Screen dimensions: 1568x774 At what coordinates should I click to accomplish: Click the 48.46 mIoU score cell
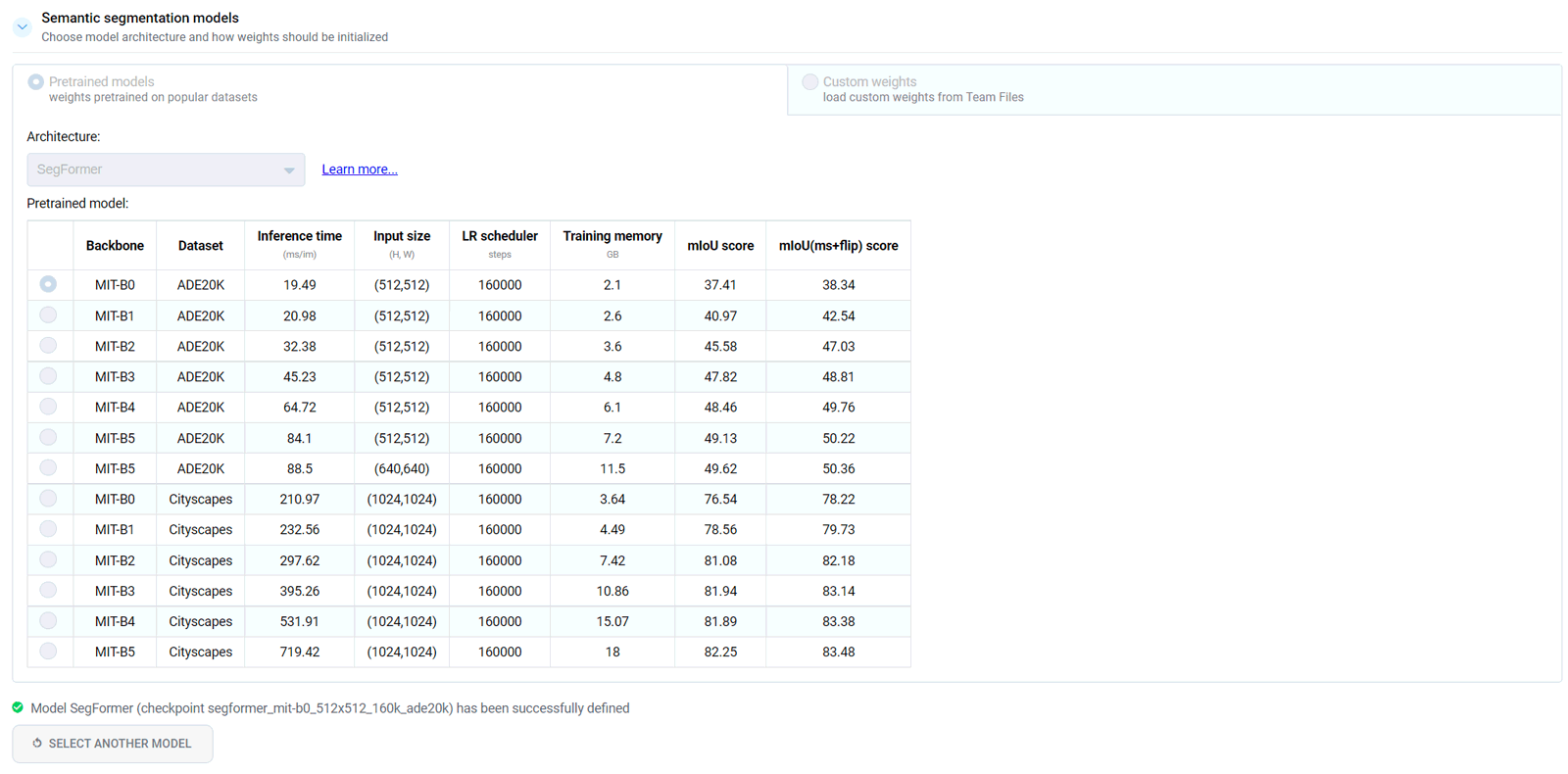click(720, 408)
